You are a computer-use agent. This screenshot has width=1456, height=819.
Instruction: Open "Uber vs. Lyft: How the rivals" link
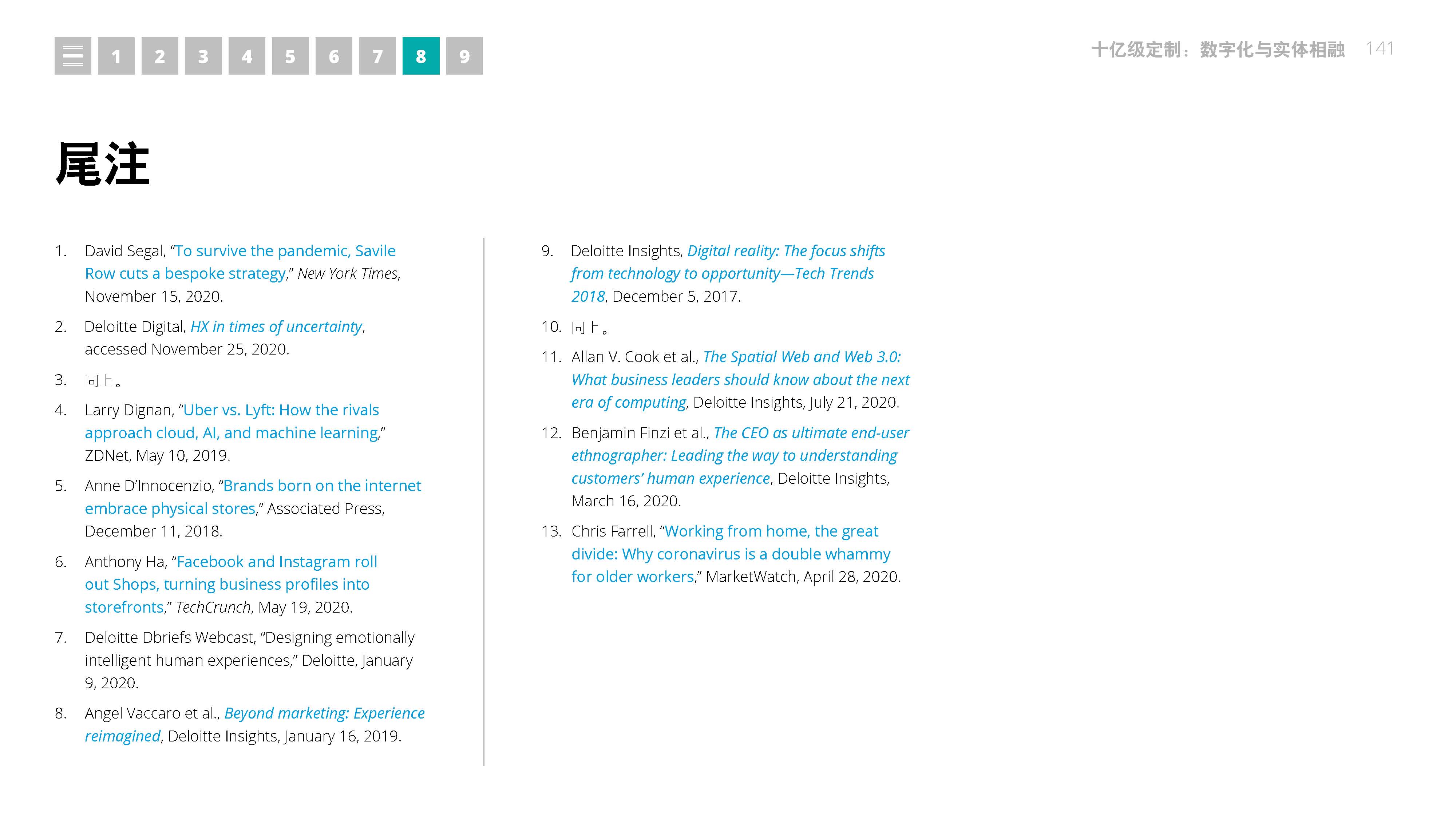(x=281, y=410)
